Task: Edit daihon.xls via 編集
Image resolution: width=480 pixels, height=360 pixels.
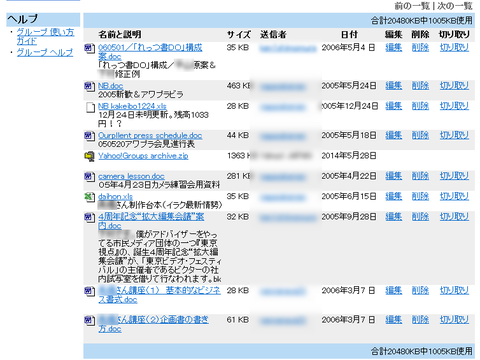Action: [x=393, y=196]
